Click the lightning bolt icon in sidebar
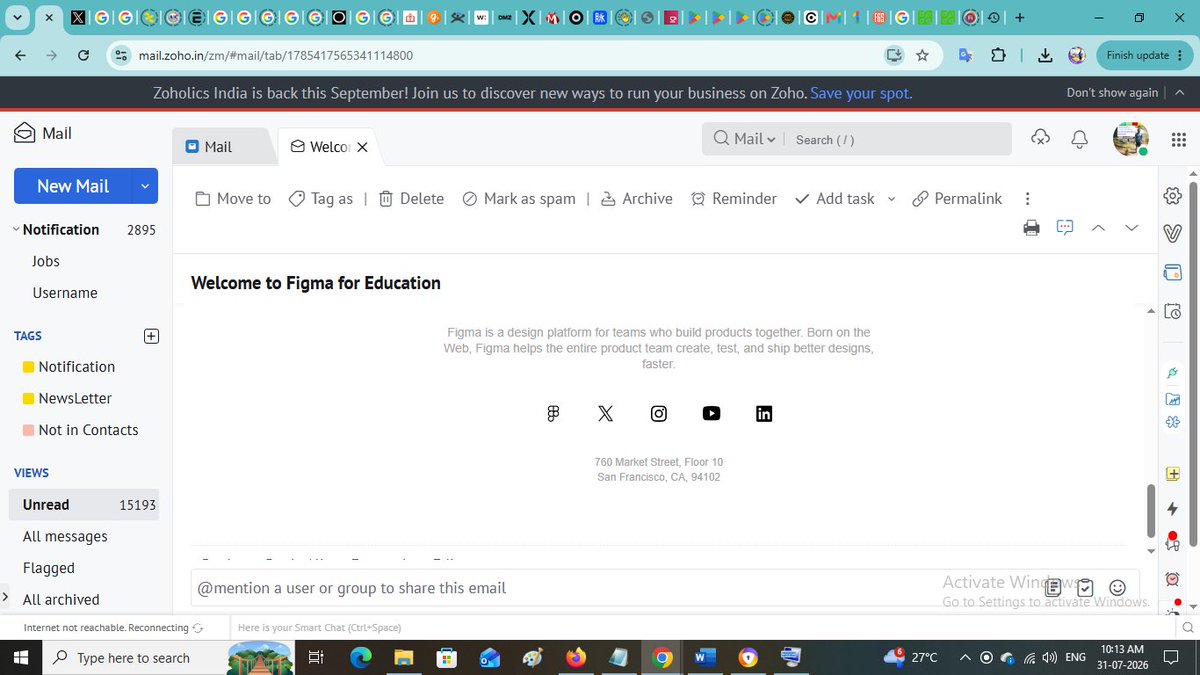 tap(1173, 509)
